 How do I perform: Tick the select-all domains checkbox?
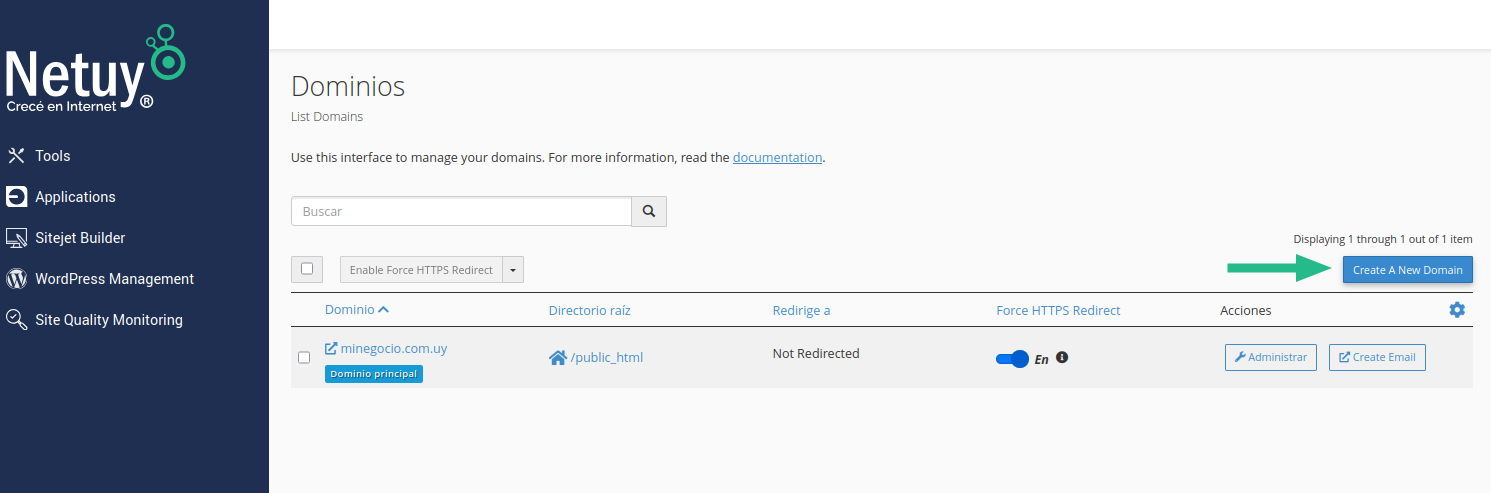pos(307,269)
